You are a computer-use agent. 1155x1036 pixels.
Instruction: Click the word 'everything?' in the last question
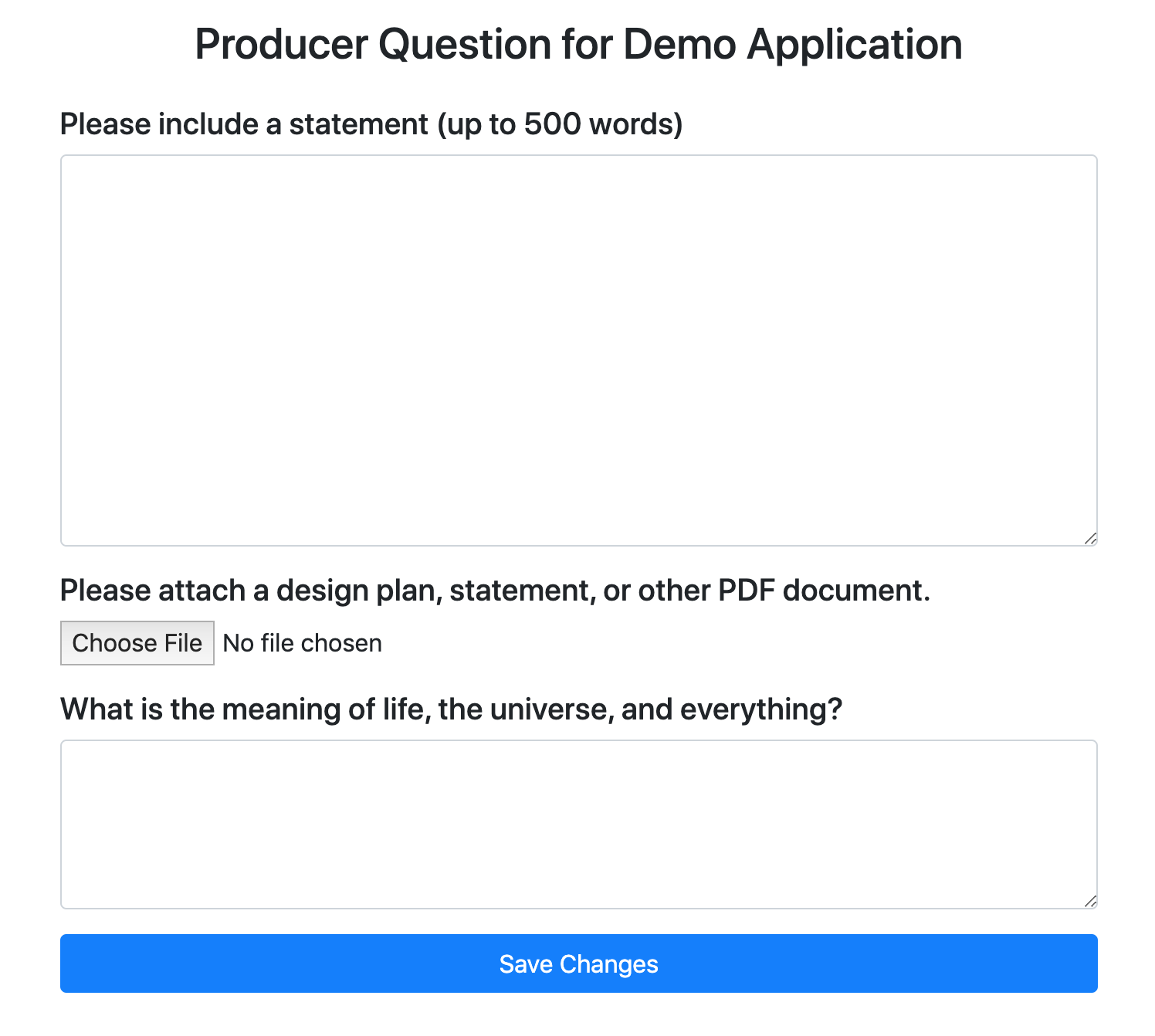tap(761, 709)
